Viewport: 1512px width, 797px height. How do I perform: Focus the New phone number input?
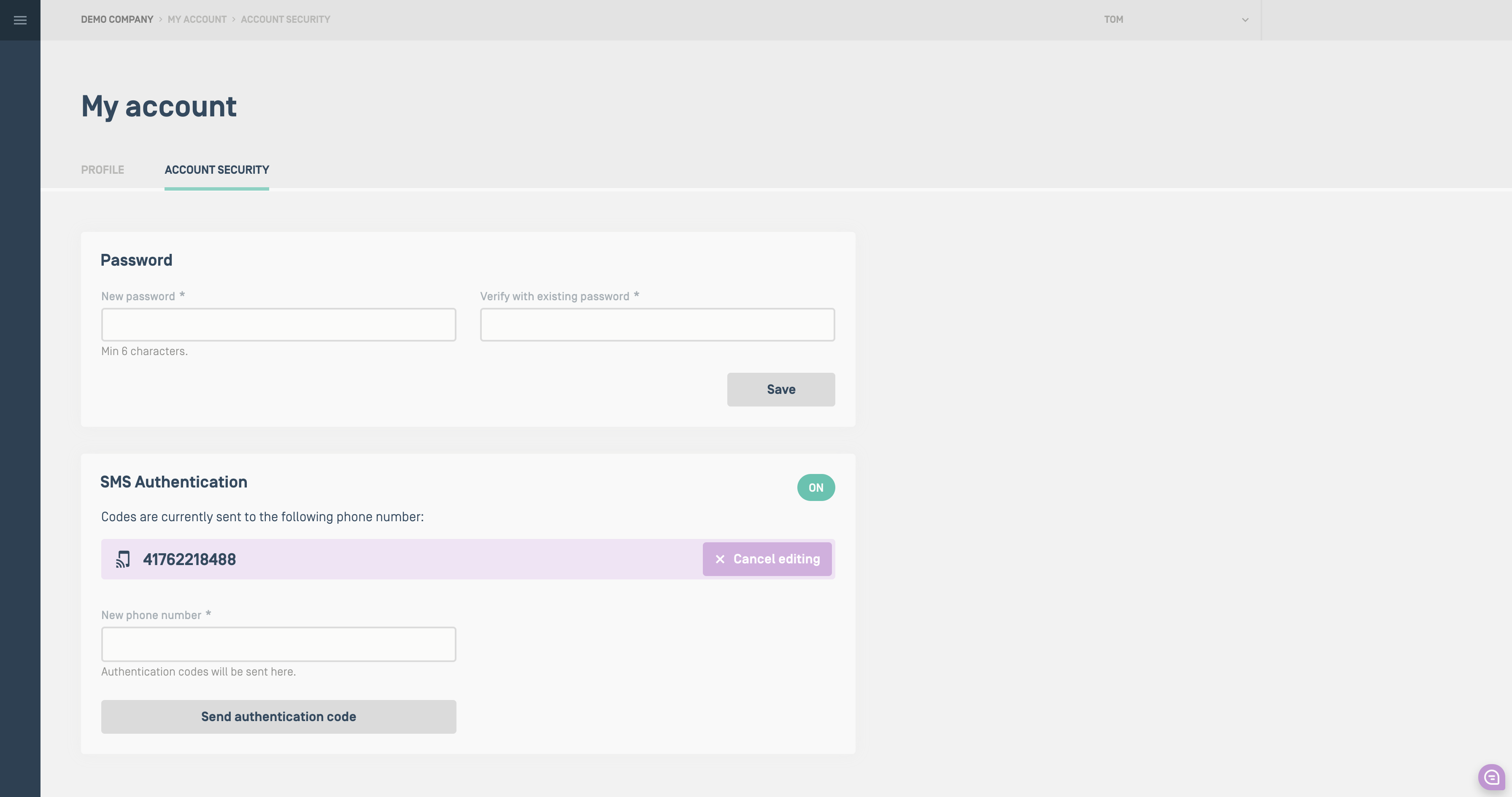click(278, 644)
